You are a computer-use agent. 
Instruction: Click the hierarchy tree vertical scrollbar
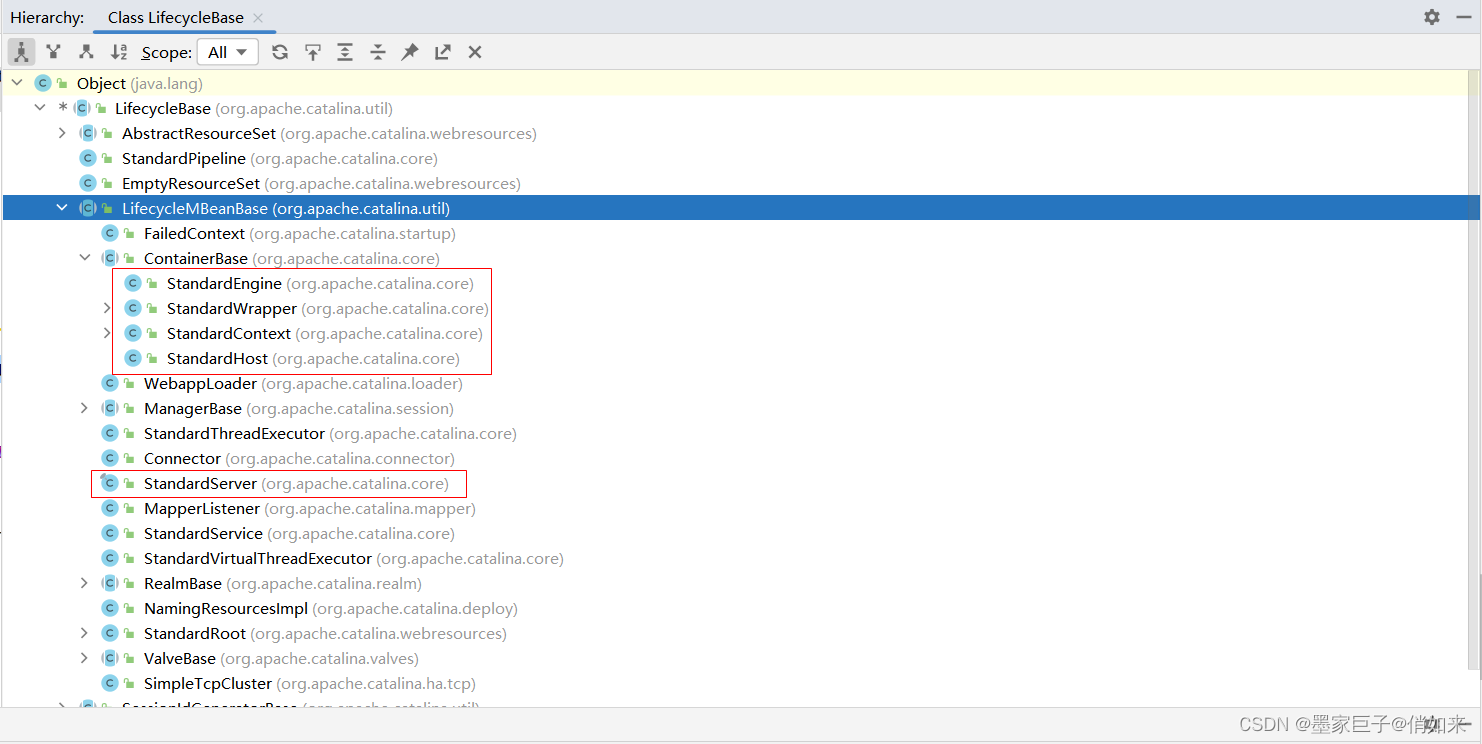click(x=1475, y=370)
